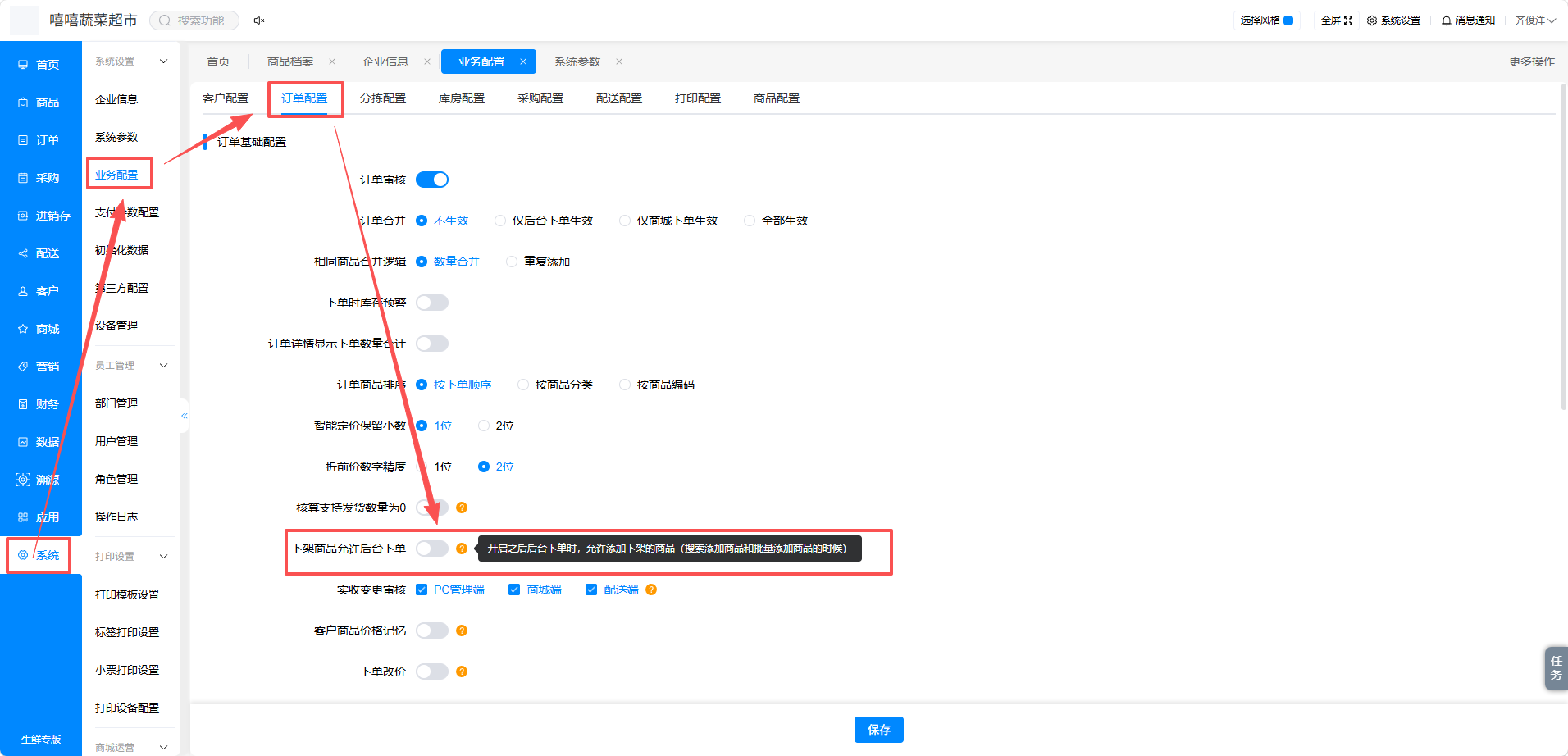
Task: Collapse the 系统设置 menu group
Action: (x=163, y=61)
